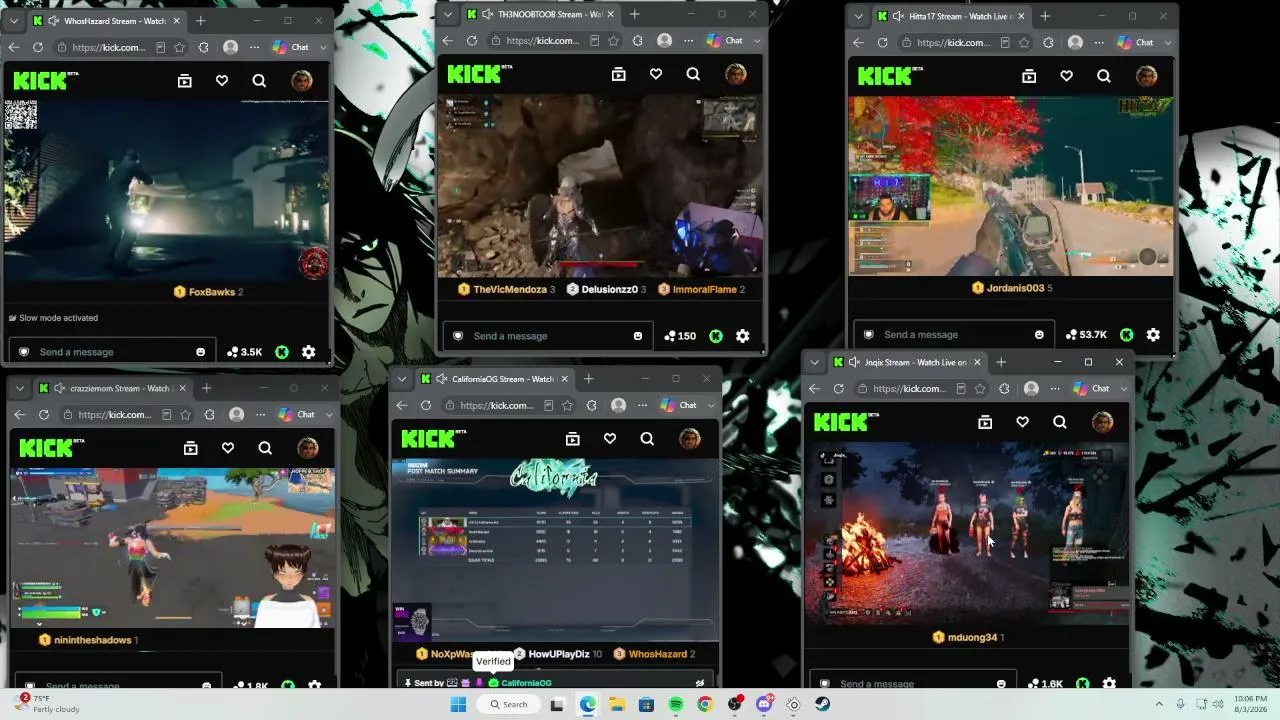1280x720 pixels.
Task: Open channel points 150 in TH3NOOBTOO8 chat
Action: (x=679, y=336)
